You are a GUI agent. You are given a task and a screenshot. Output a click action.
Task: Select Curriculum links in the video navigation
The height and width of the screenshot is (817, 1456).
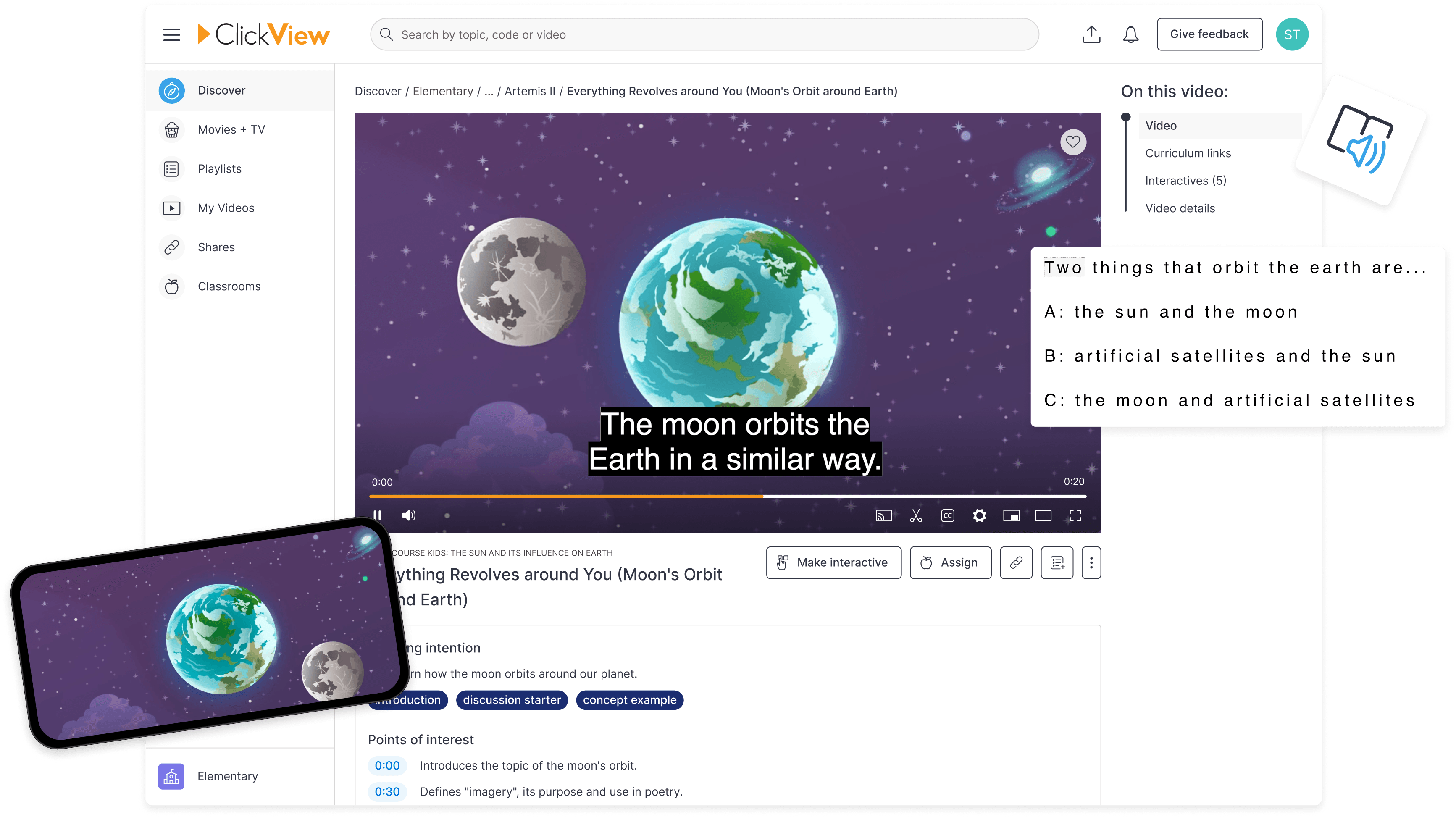tap(1188, 152)
